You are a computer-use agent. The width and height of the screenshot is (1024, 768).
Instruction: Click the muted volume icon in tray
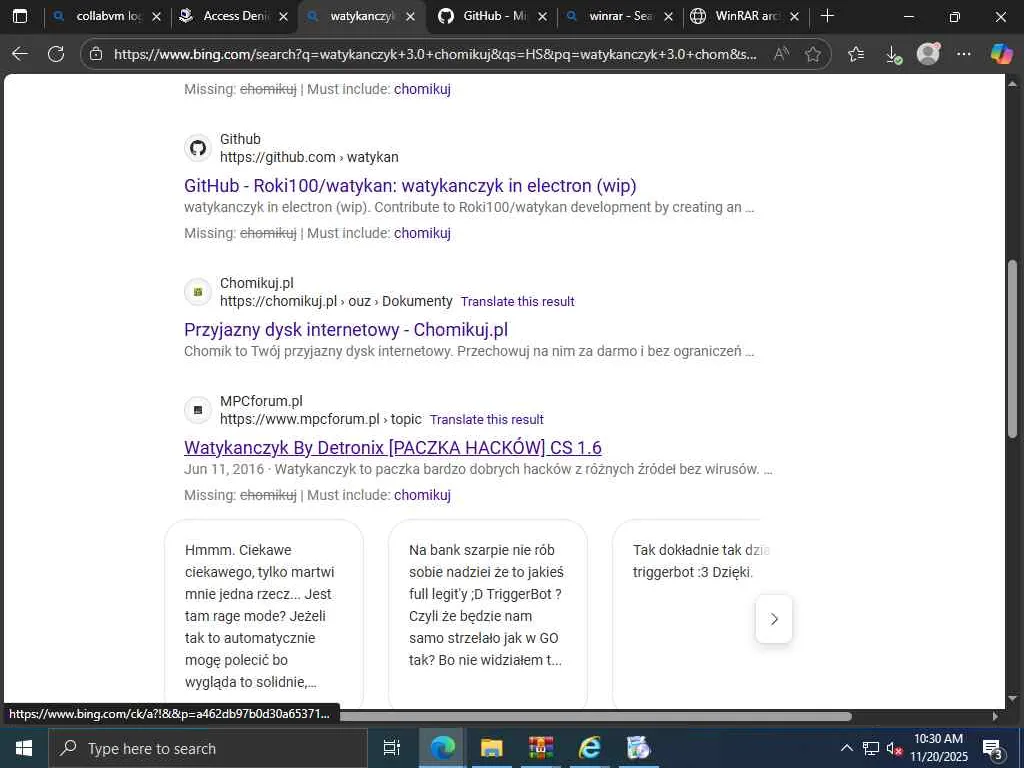coord(893,748)
